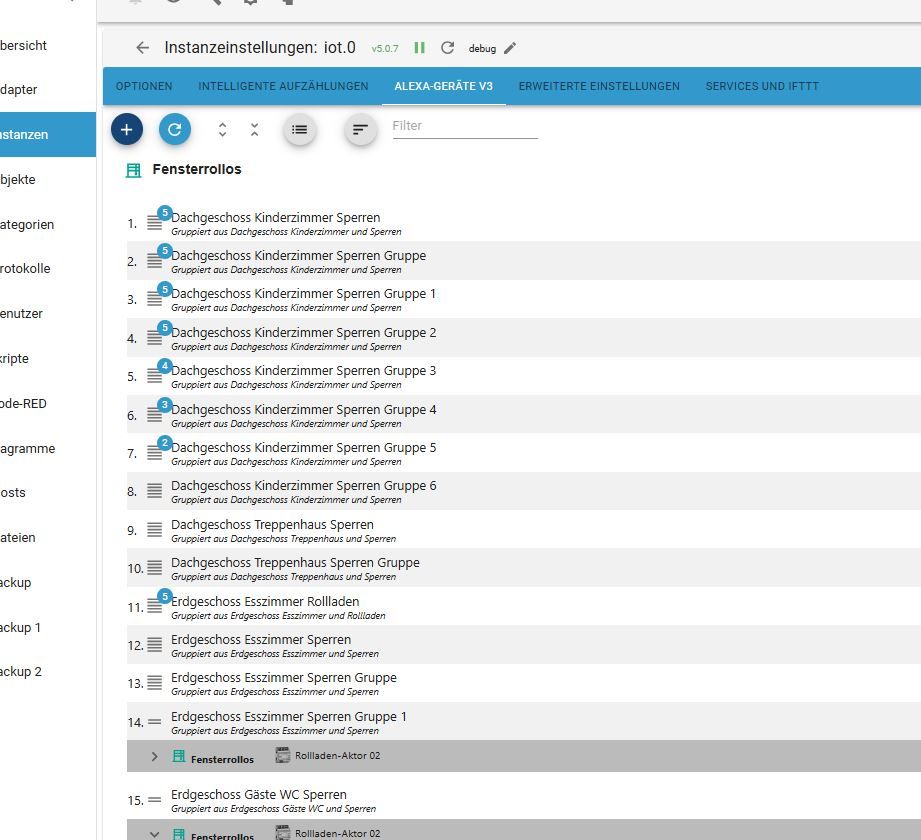The width and height of the screenshot is (921, 840).
Task: Click list icon of Esszimmer Sperren Gruppe row 13
Action: [x=154, y=683]
